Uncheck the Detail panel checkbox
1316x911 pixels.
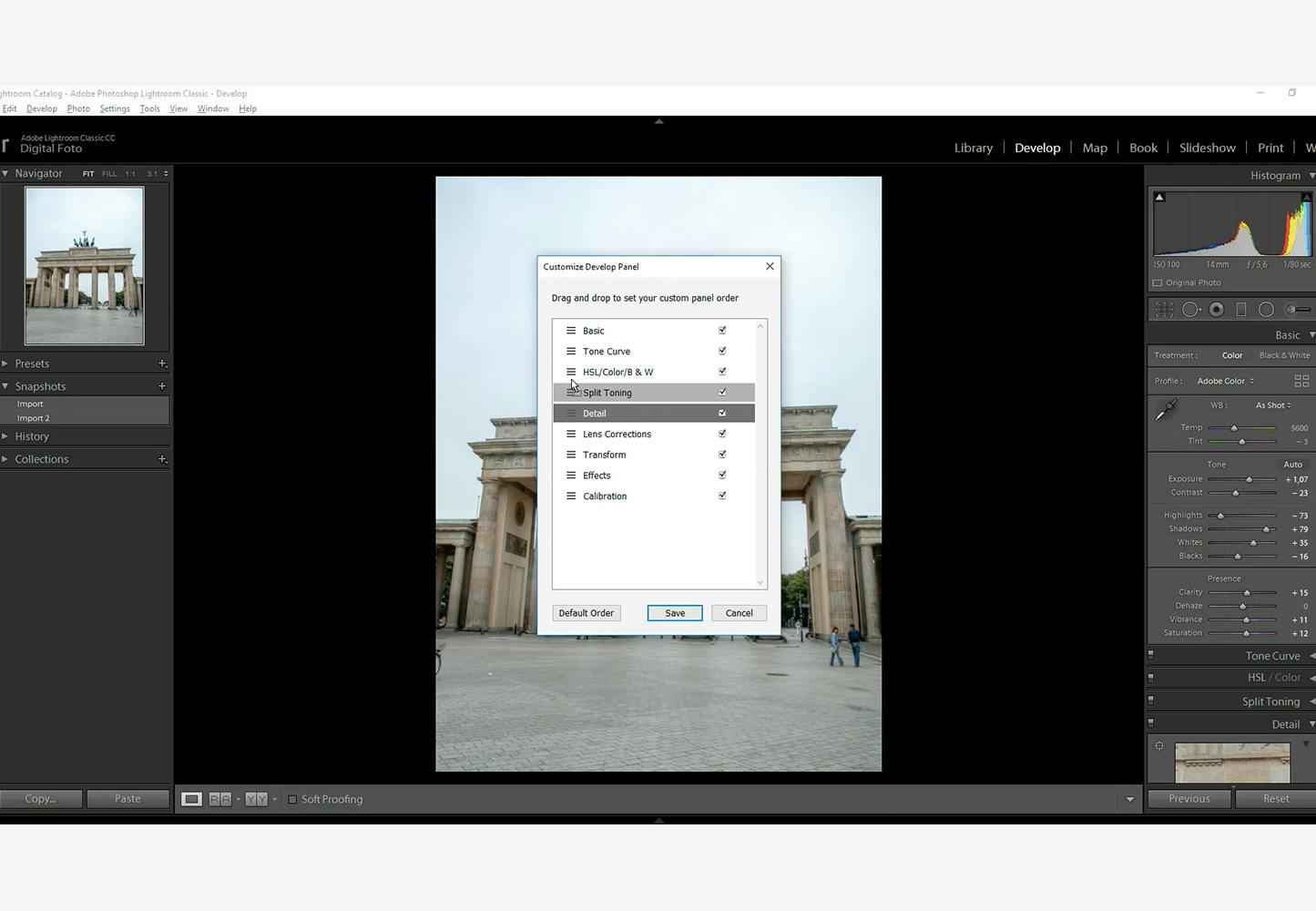click(722, 414)
